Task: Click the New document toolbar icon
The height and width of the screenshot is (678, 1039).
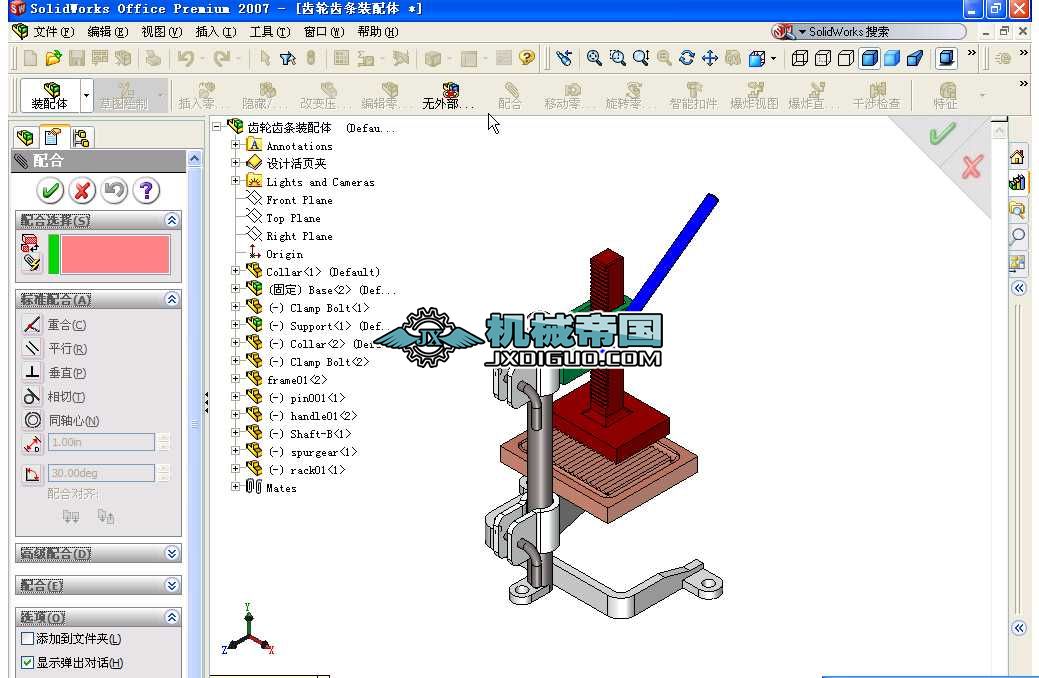Action: 30,58
